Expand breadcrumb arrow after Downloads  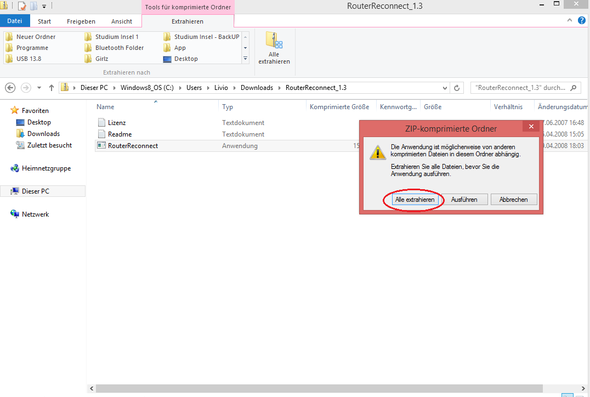(x=279, y=88)
